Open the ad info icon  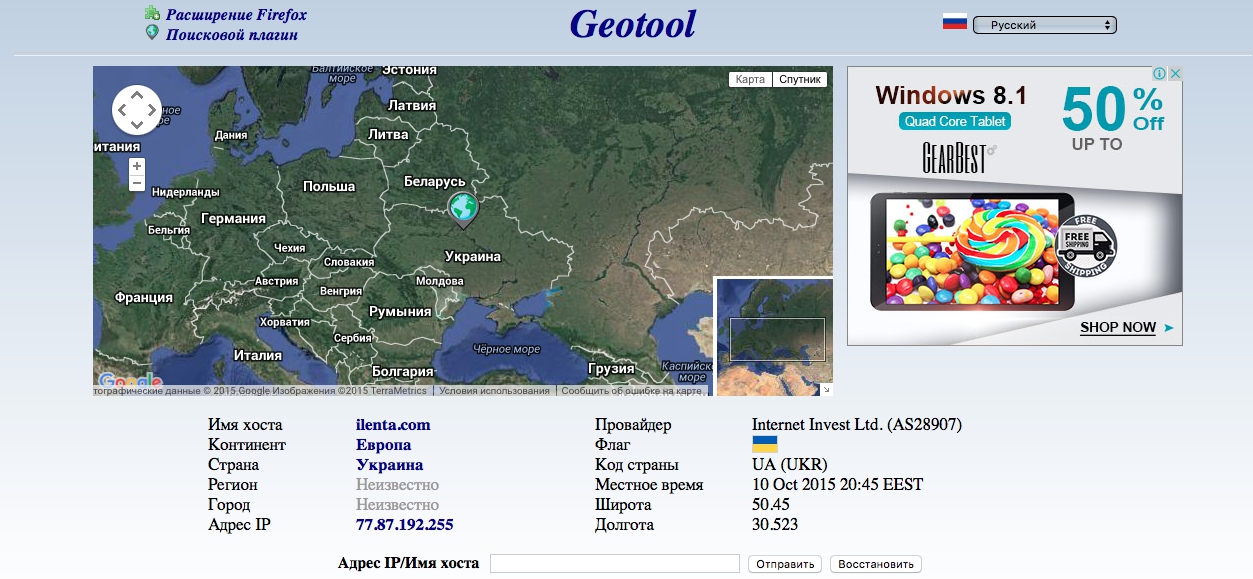click(x=1159, y=74)
